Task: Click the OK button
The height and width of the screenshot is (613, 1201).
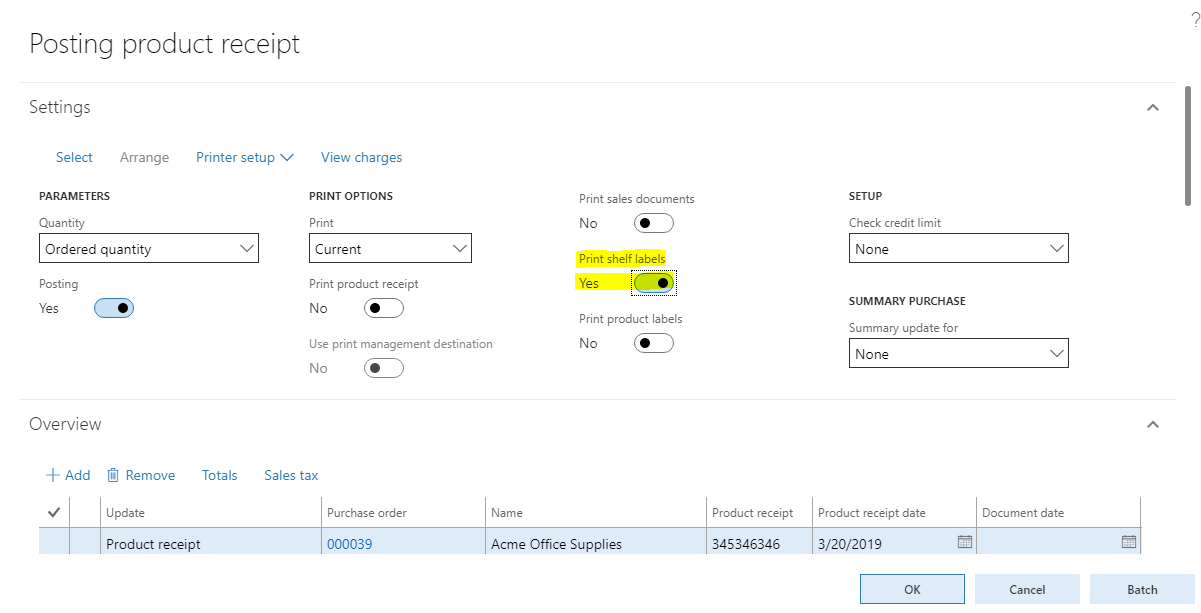Action: 912,589
